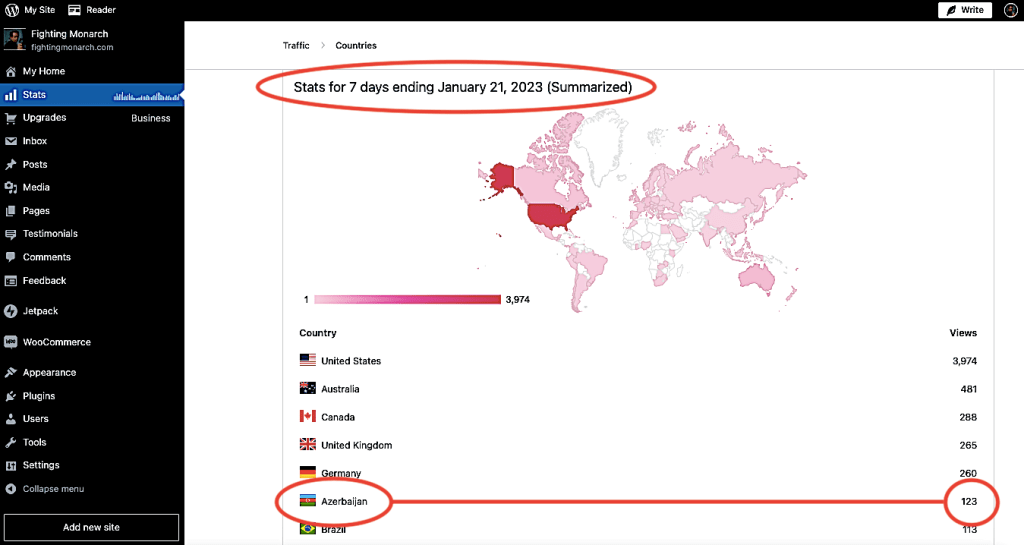Click the user avatar in top right
The width and height of the screenshot is (1024, 545).
tap(1010, 10)
